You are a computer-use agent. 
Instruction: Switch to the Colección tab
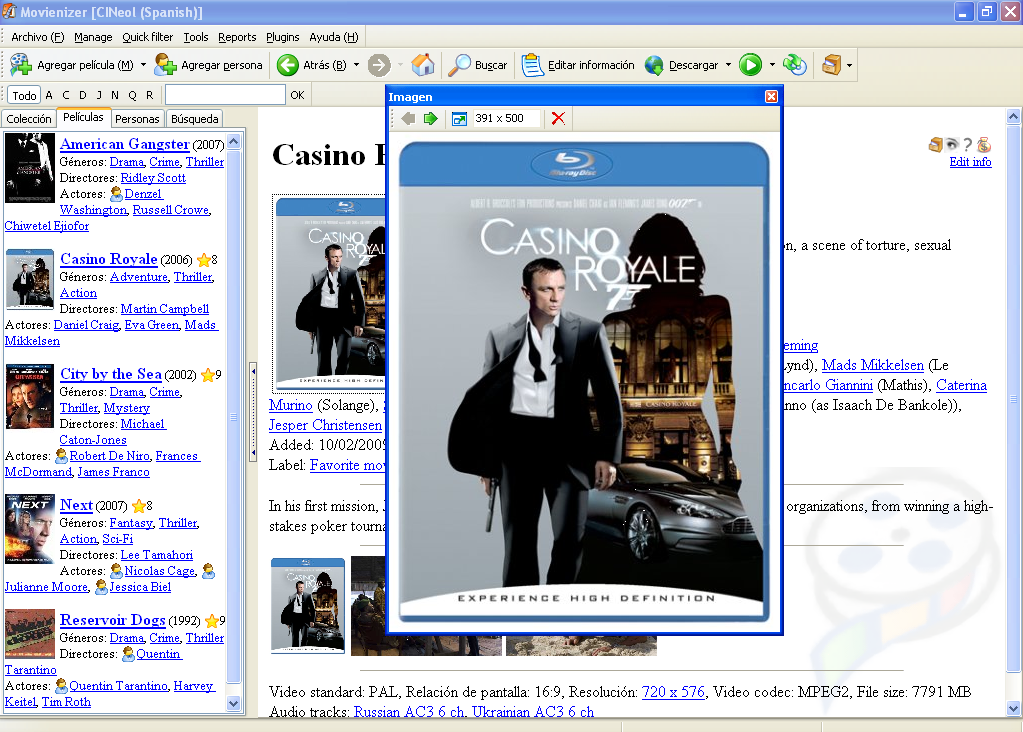click(x=29, y=119)
